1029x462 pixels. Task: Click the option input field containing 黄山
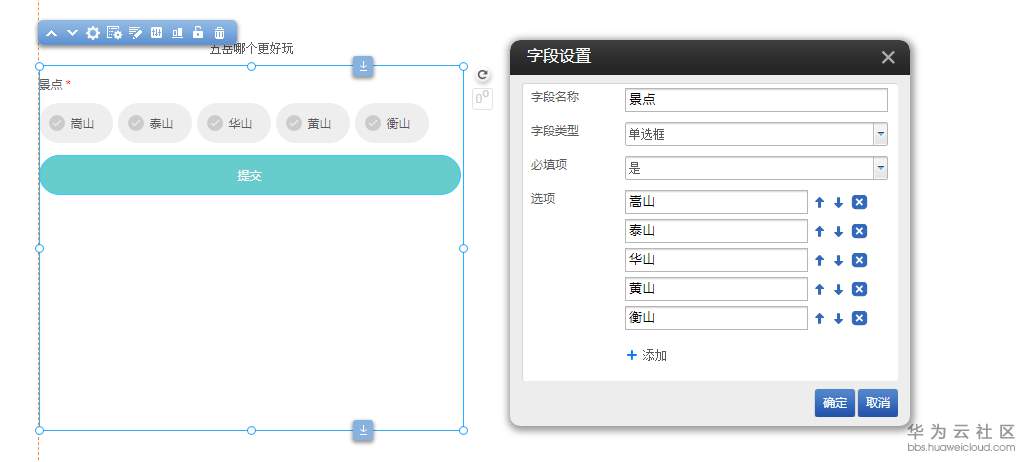tap(716, 289)
